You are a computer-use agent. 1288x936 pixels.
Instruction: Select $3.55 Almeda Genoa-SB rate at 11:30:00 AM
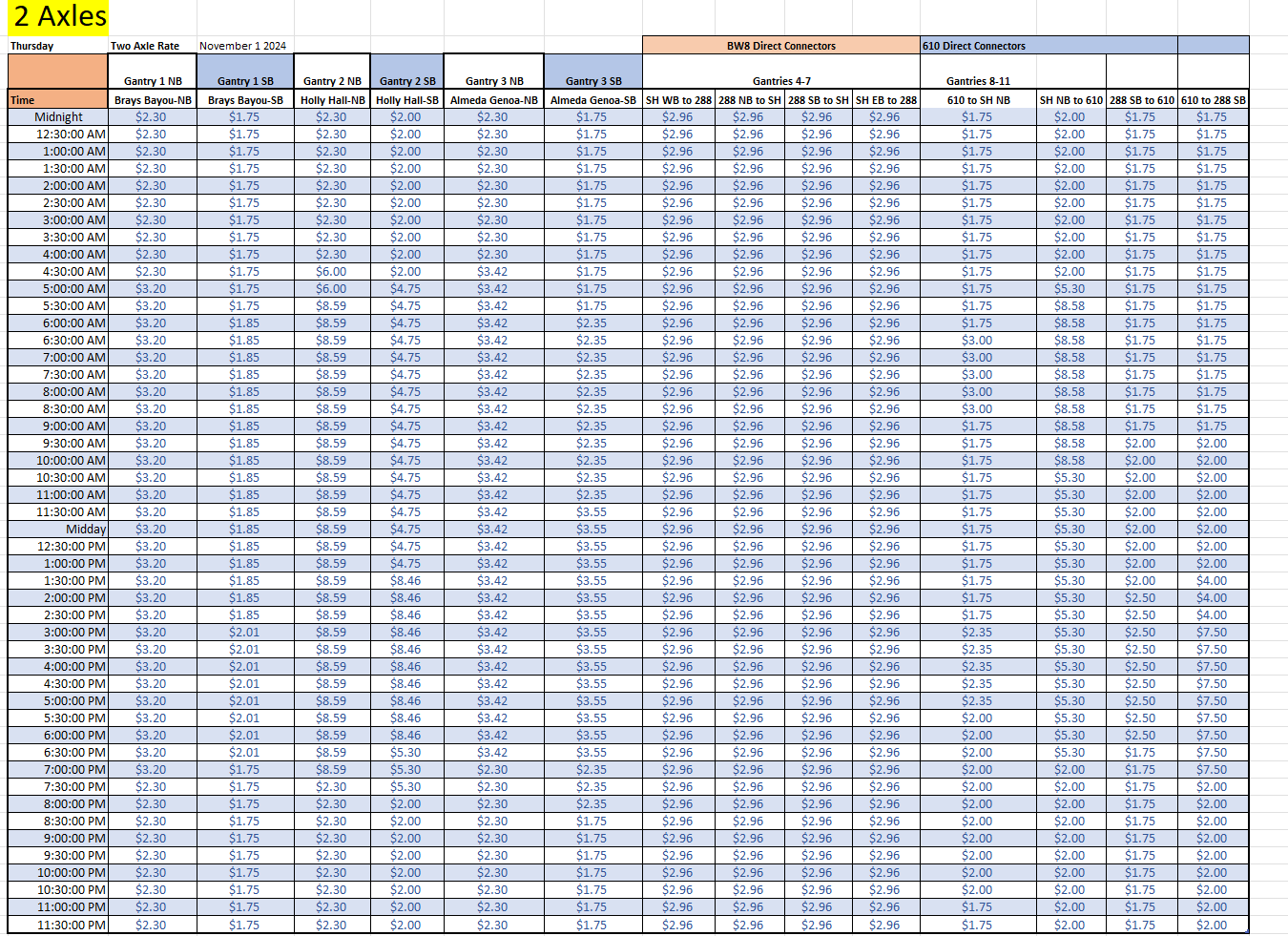pyautogui.click(x=593, y=511)
